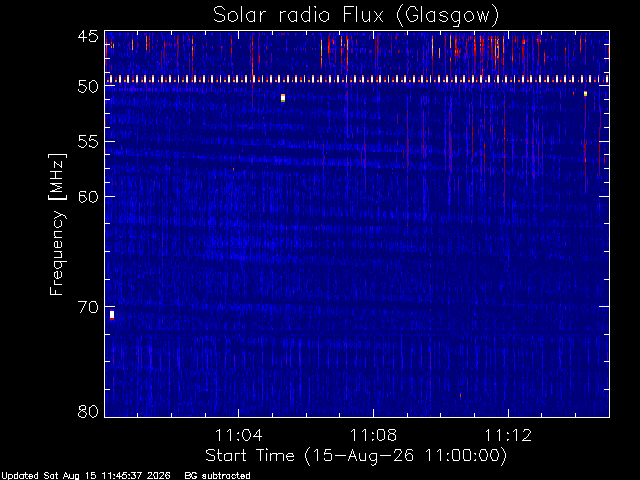Screen dimensions: 640x480
Task: Click the 50 MHz frequency axis label
Action: [x=88, y=87]
